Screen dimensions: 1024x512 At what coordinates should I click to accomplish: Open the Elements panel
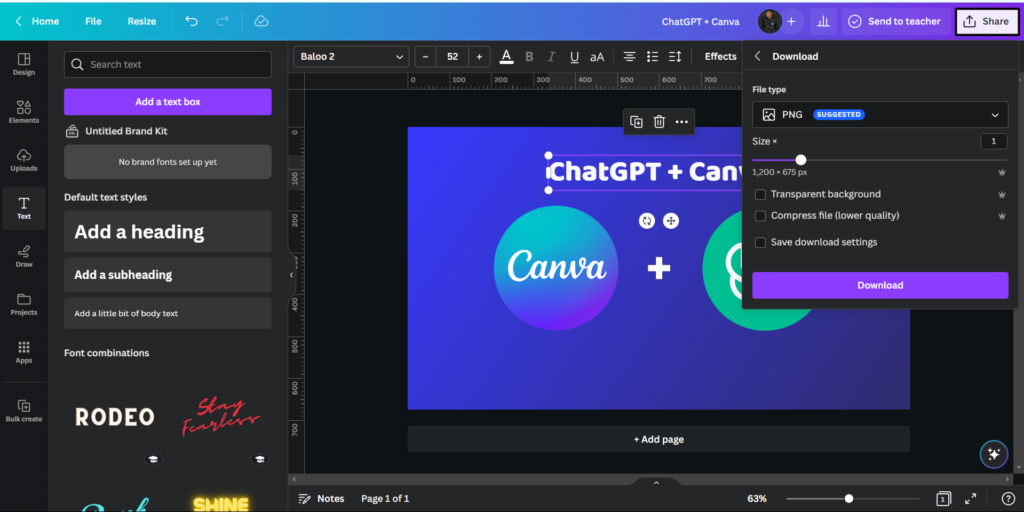click(x=24, y=112)
